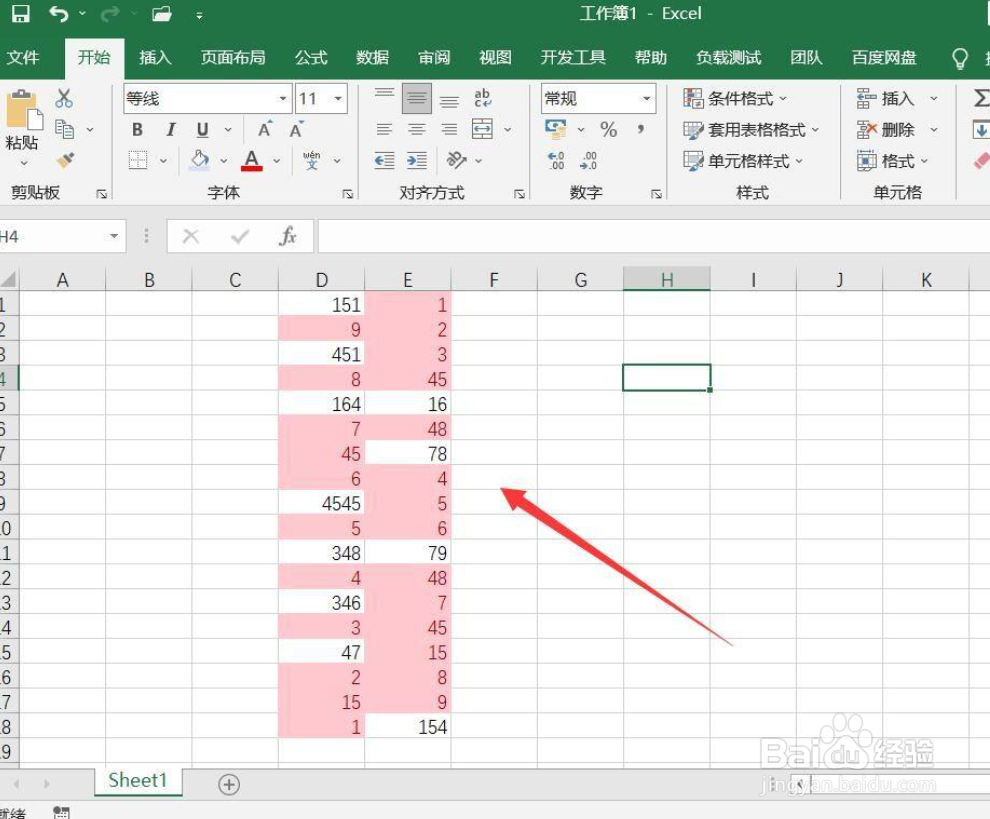
Task: Click the cell Borders icon
Action: click(x=138, y=160)
